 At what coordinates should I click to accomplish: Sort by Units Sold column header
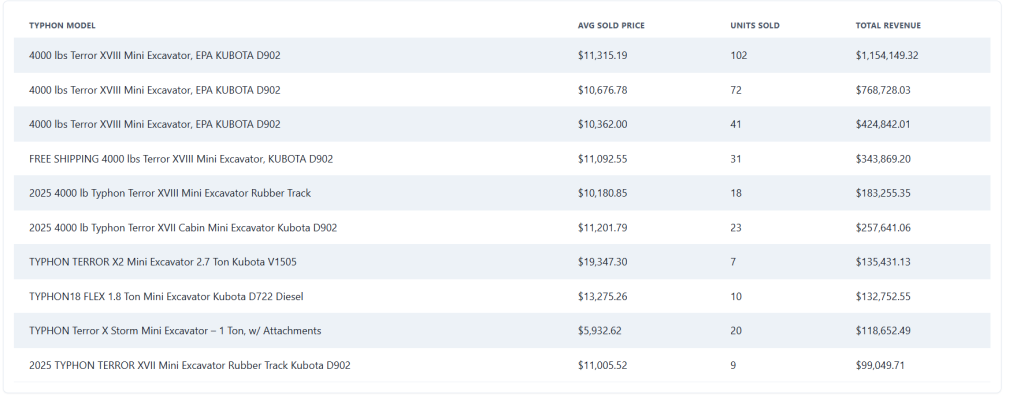[x=754, y=25]
